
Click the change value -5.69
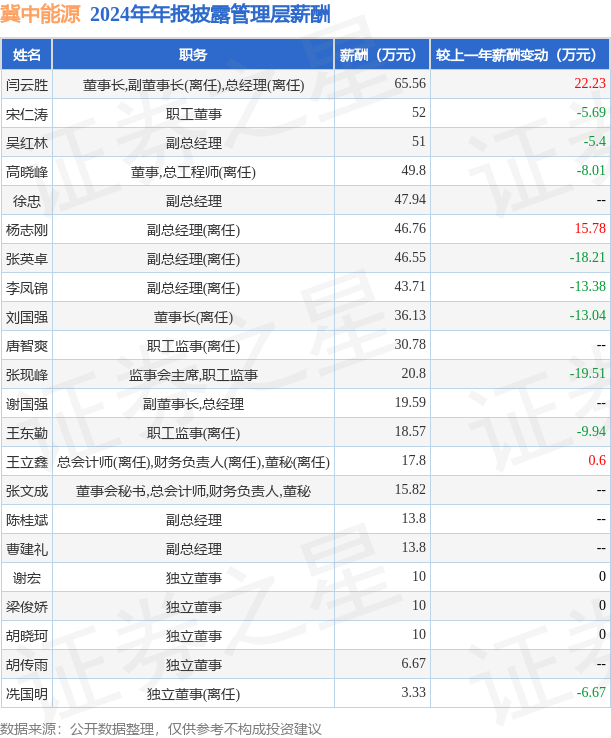coord(591,112)
